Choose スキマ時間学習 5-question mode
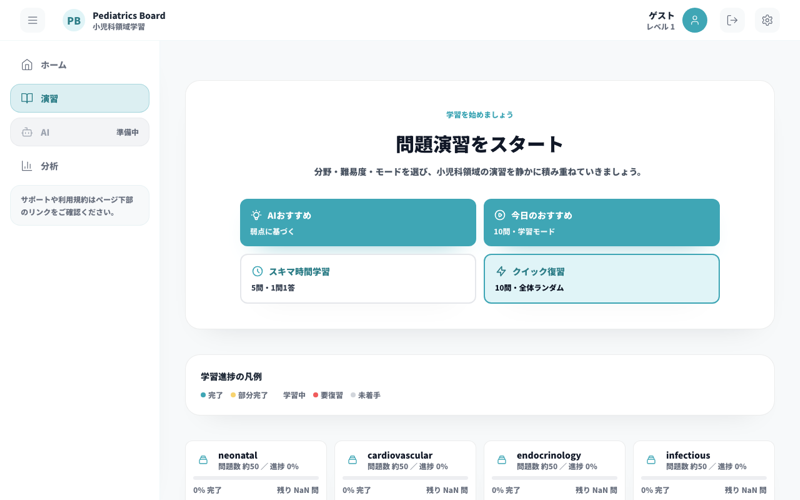This screenshot has width=800, height=500. (357, 278)
